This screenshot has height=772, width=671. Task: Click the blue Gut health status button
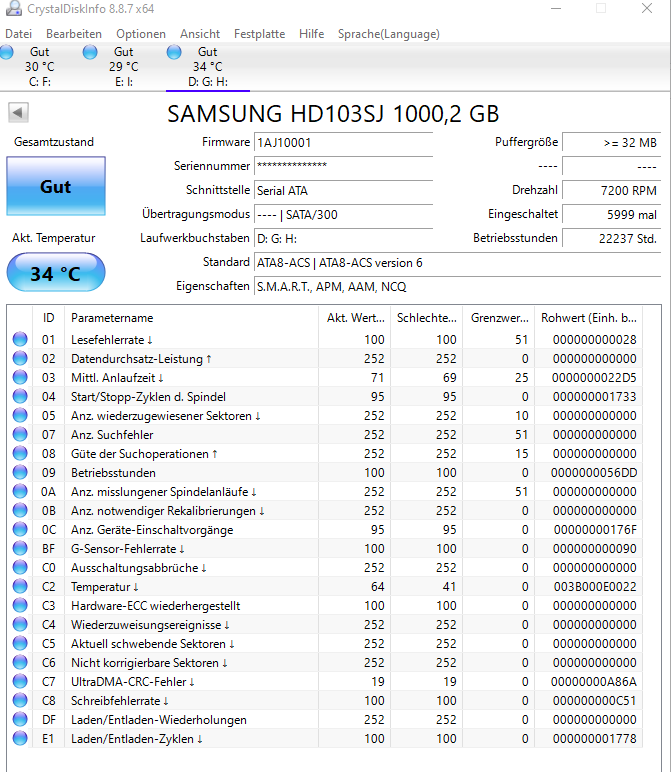click(56, 187)
